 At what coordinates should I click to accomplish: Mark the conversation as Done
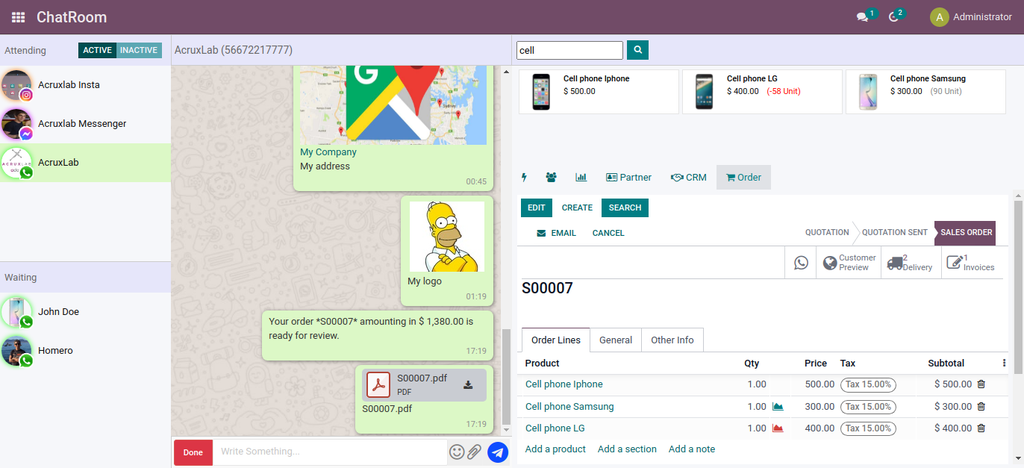click(x=193, y=452)
